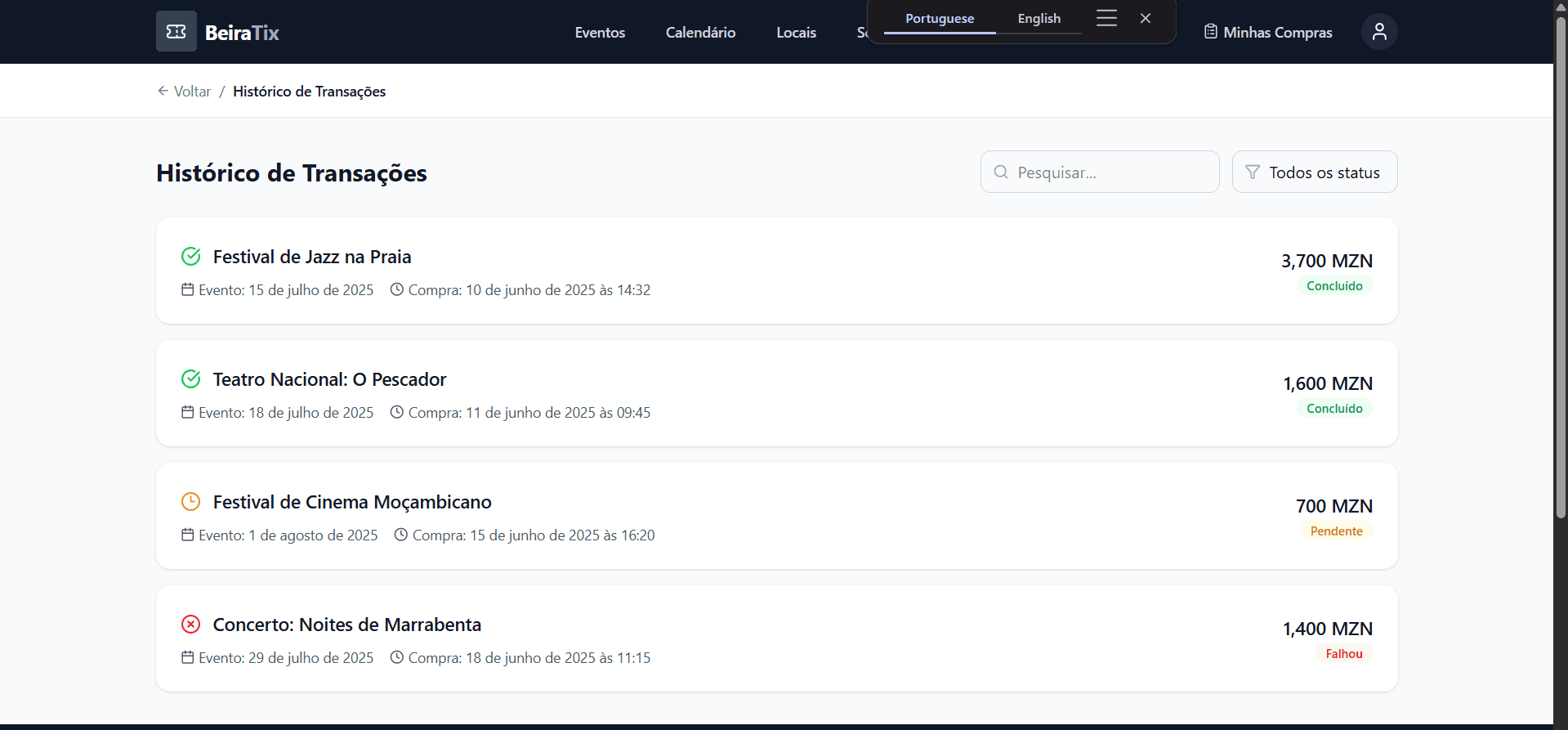
Task: Open the Festival de Cinema Moçambicano transaction
Action: [352, 502]
